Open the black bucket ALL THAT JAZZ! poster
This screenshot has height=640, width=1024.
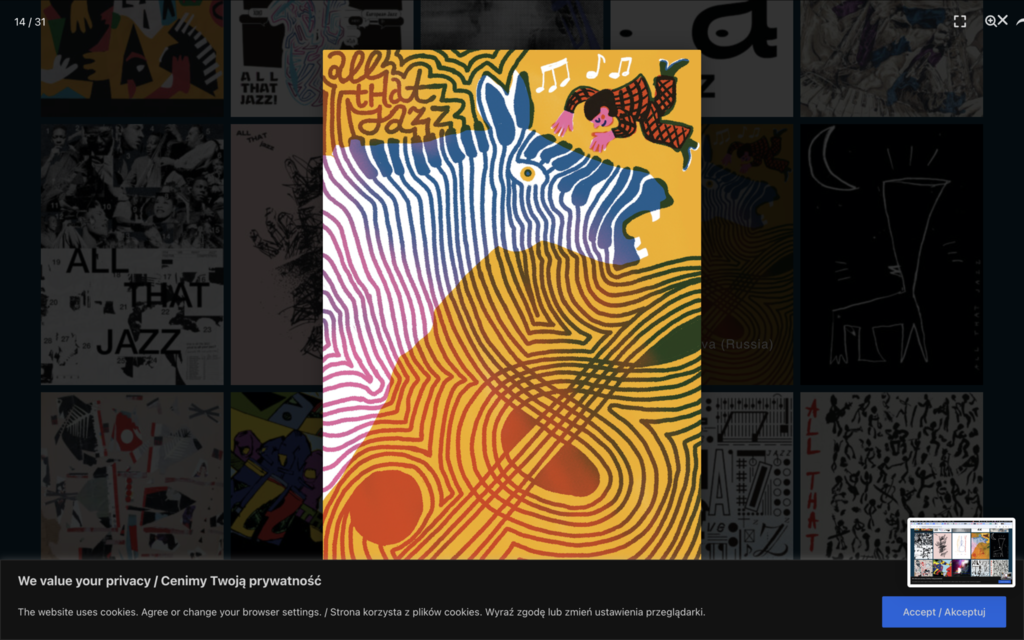[276, 58]
